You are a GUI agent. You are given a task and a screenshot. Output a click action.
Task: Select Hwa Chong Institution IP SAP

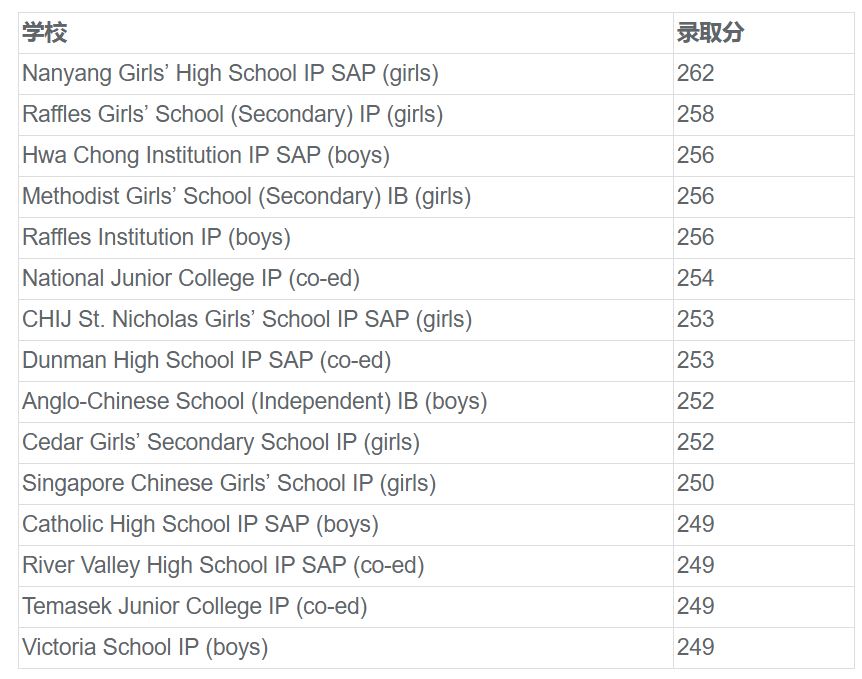click(x=206, y=156)
